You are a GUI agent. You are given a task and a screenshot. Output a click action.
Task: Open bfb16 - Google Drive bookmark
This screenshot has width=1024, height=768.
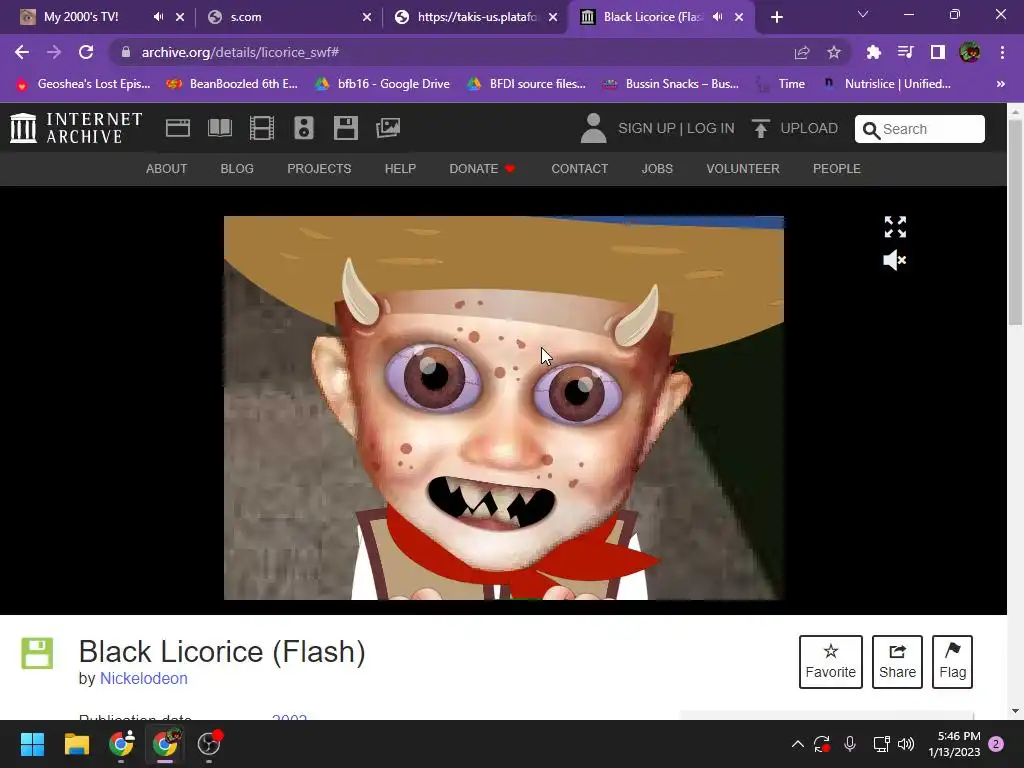(x=383, y=84)
